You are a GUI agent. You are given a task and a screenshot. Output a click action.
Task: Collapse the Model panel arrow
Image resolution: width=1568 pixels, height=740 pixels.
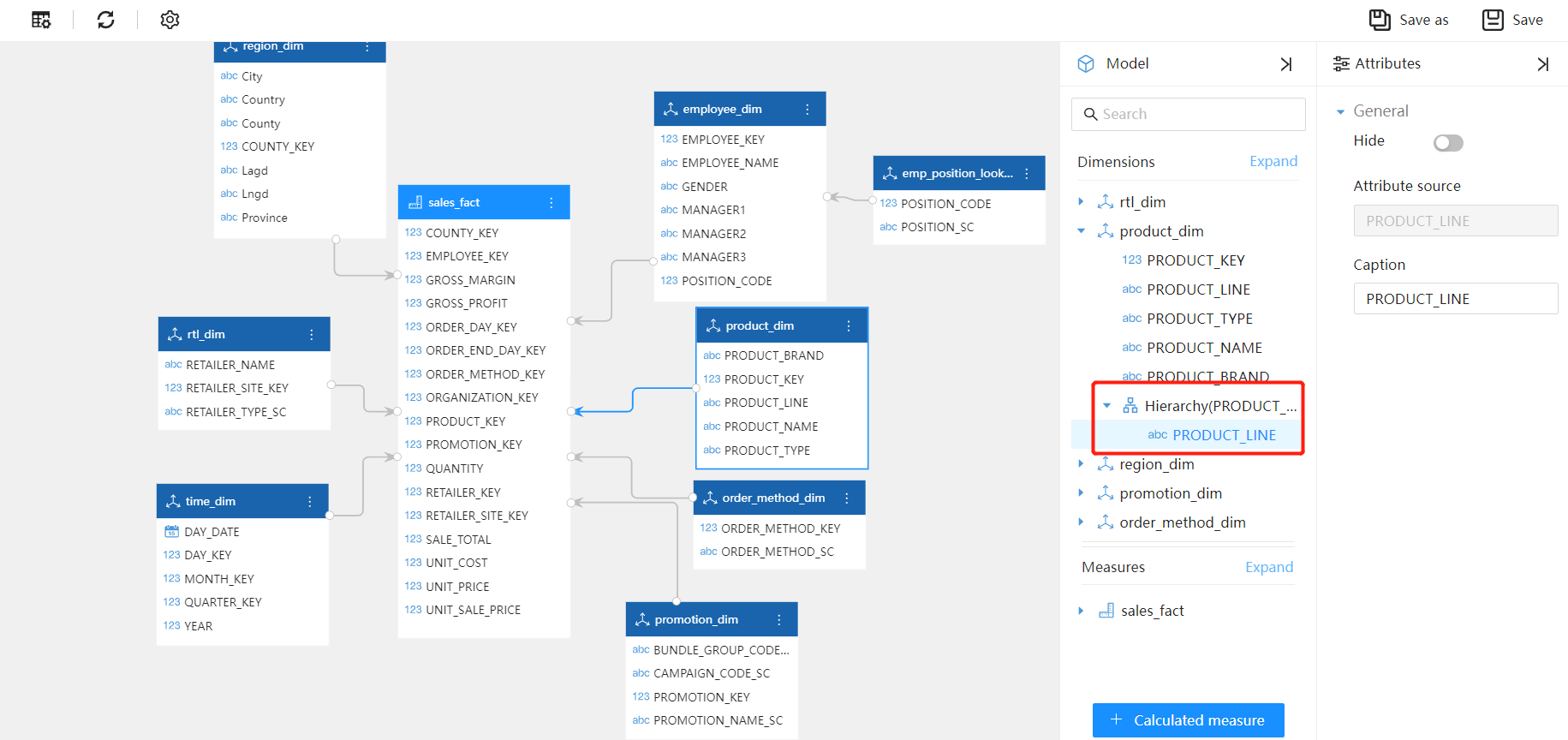coord(1286,64)
